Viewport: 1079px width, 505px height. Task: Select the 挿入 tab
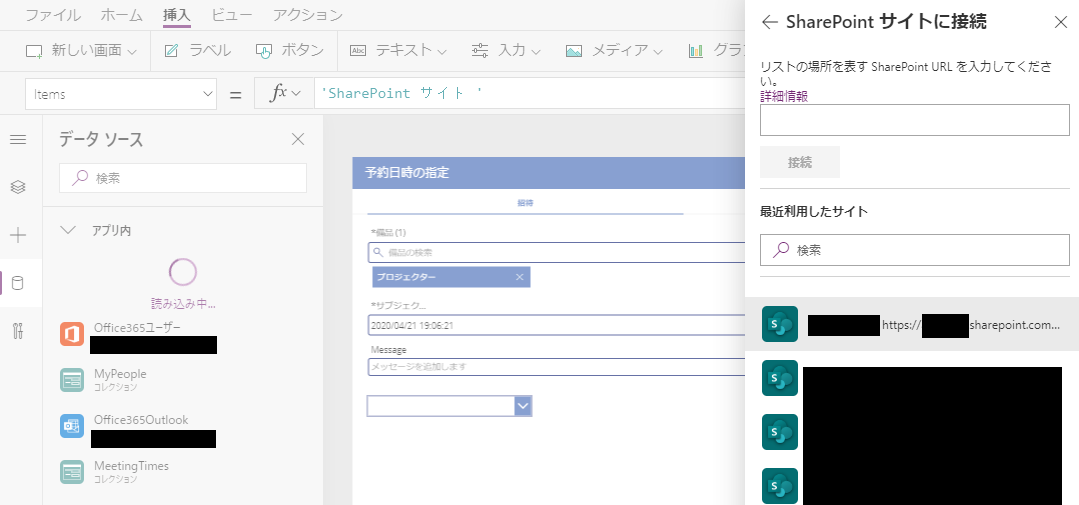tap(177, 15)
